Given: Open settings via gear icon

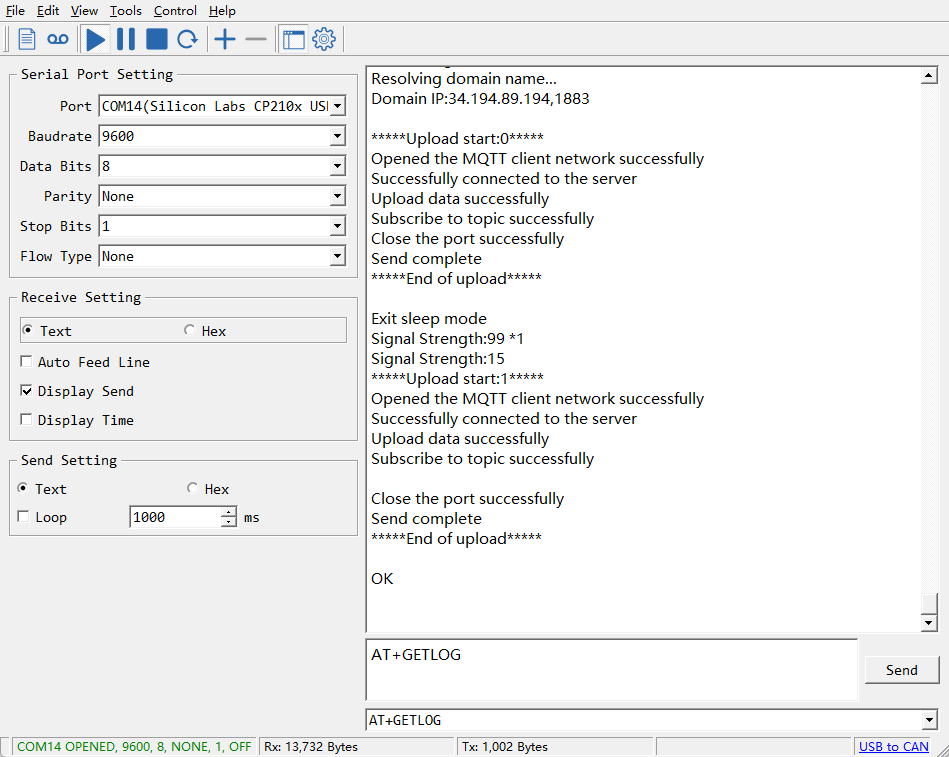Looking at the screenshot, I should 324,39.
